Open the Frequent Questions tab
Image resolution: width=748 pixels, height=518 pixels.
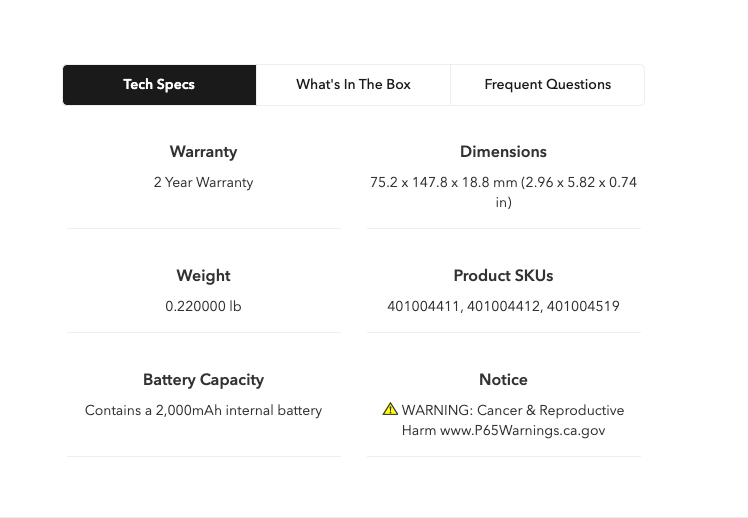pyautogui.click(x=547, y=85)
